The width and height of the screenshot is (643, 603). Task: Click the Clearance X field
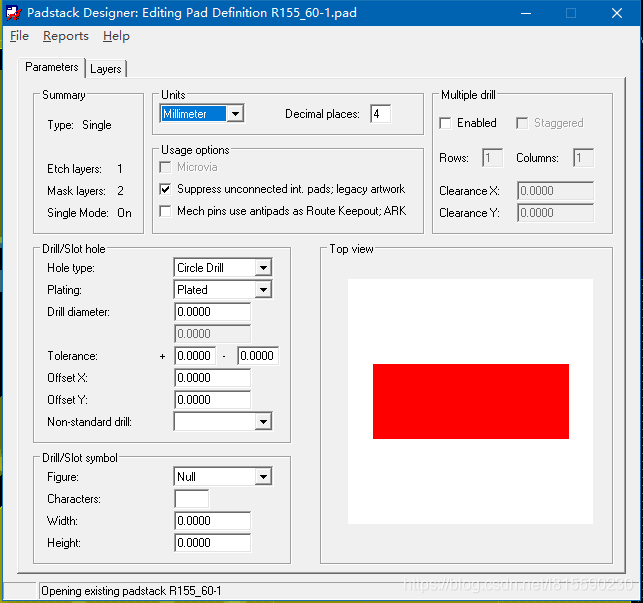tap(556, 191)
